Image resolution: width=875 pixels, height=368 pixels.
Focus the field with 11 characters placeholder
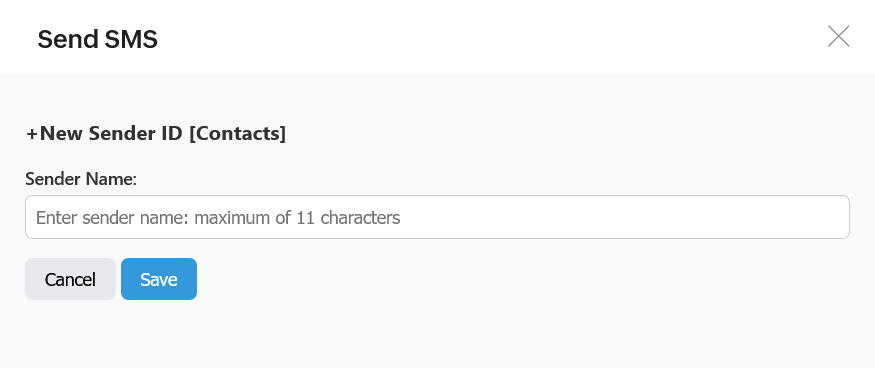[x=437, y=217]
